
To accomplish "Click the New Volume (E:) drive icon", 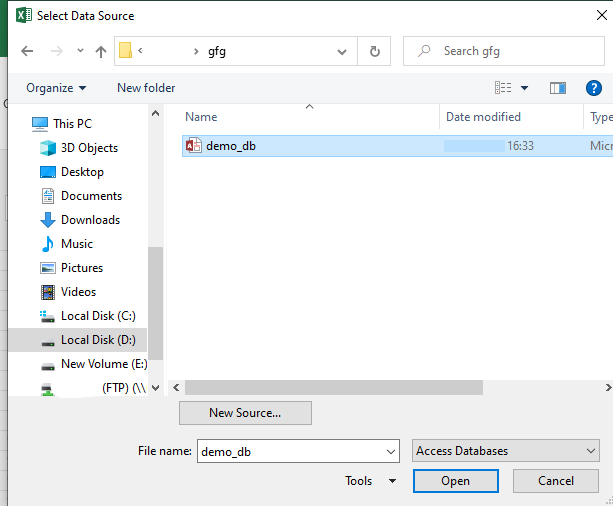I will click(48, 366).
